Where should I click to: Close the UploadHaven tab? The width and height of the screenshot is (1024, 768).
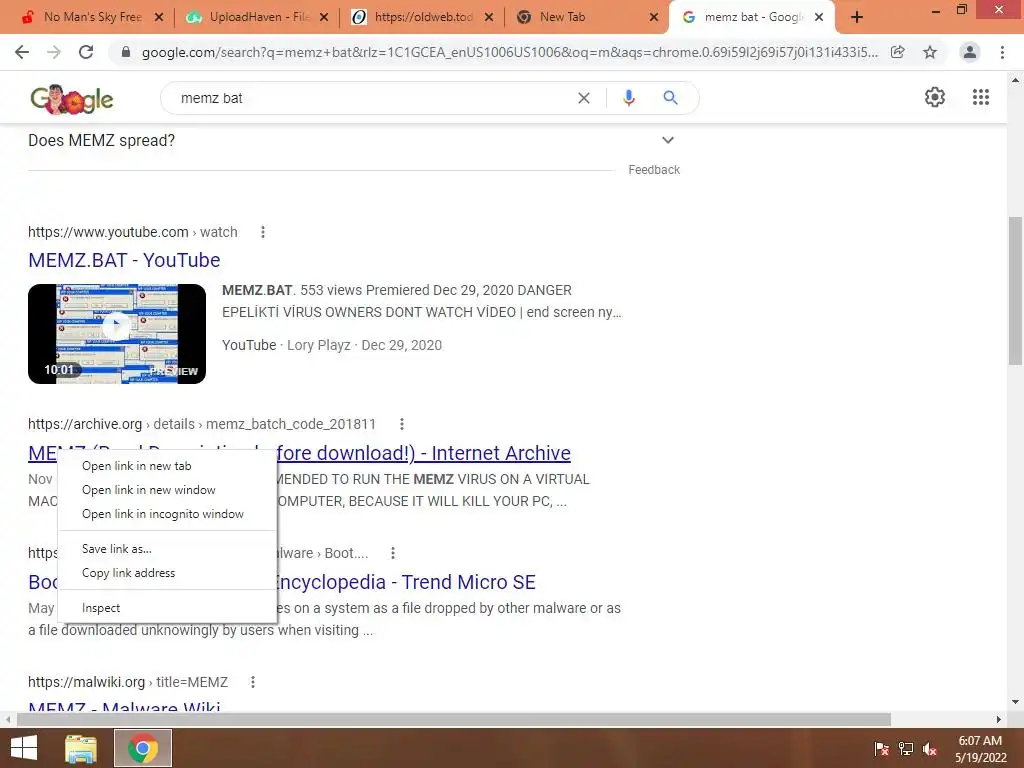coord(324,18)
